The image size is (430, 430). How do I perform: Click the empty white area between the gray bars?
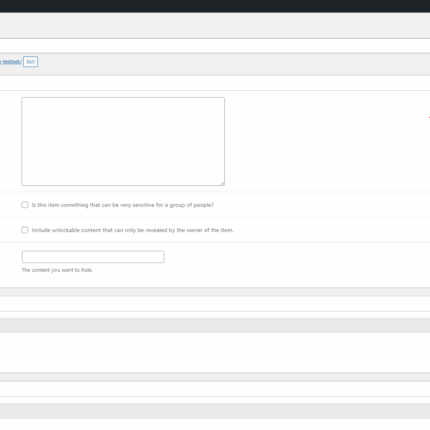click(215, 352)
